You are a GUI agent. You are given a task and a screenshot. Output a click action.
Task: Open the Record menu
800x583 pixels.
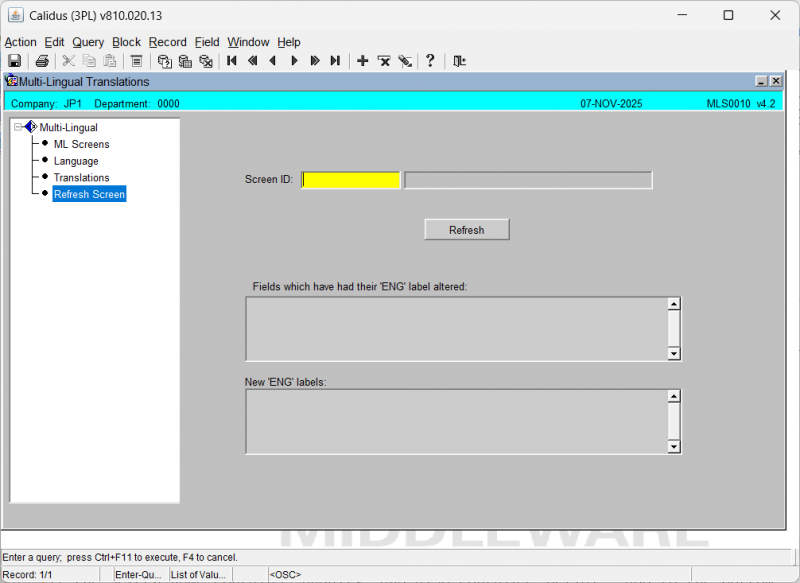[167, 42]
